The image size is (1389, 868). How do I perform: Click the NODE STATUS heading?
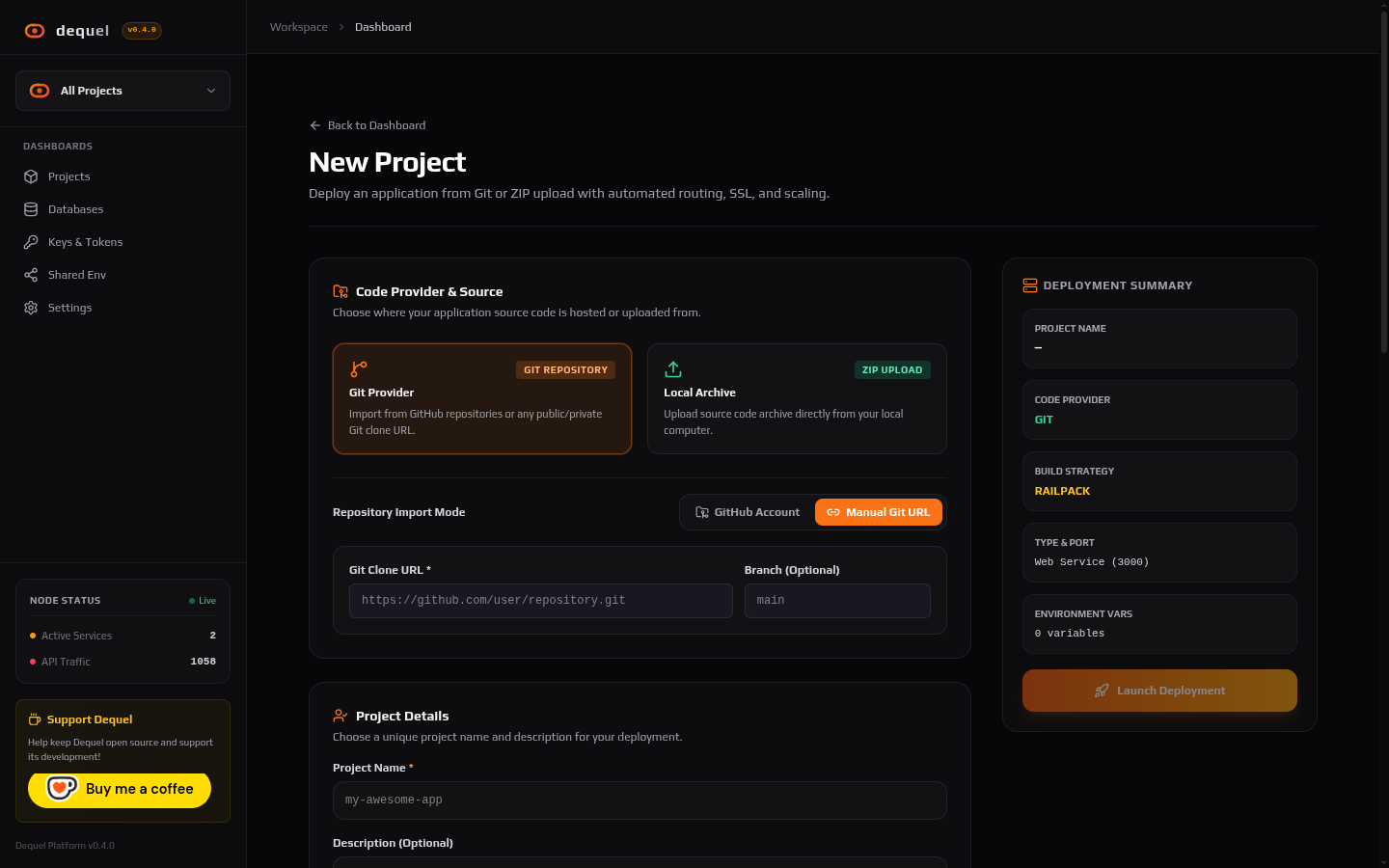(66, 601)
